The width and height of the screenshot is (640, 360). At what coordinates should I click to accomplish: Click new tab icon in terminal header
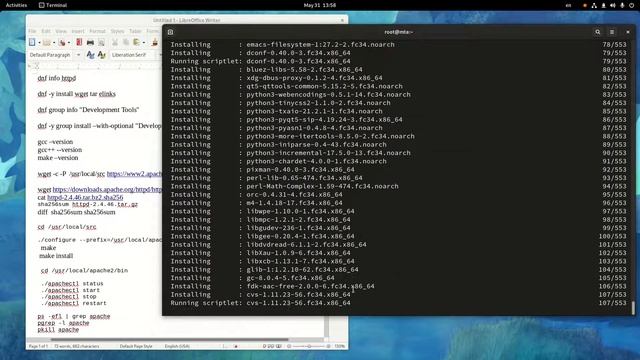pos(171,32)
